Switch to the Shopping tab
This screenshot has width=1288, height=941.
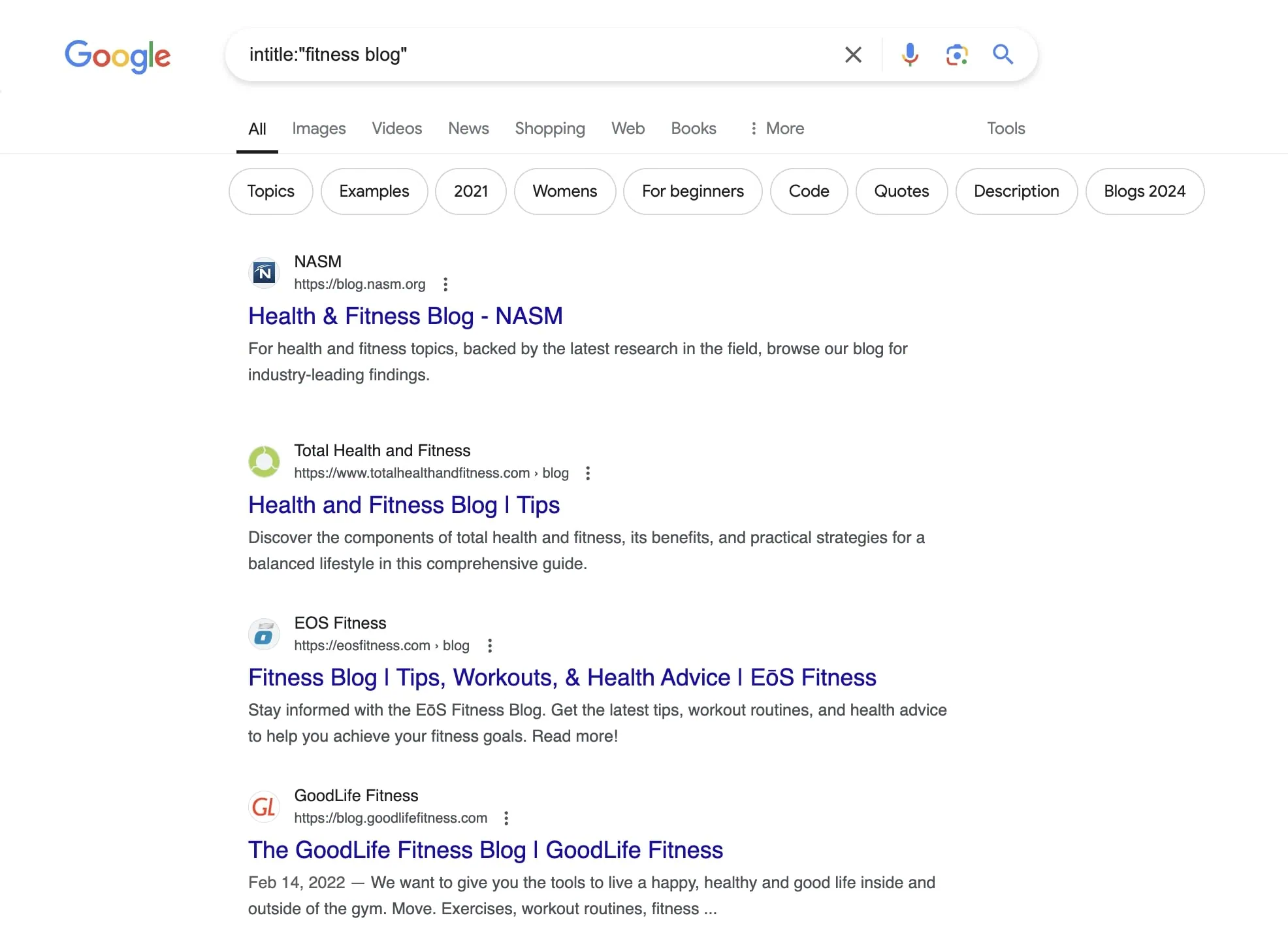click(x=550, y=129)
